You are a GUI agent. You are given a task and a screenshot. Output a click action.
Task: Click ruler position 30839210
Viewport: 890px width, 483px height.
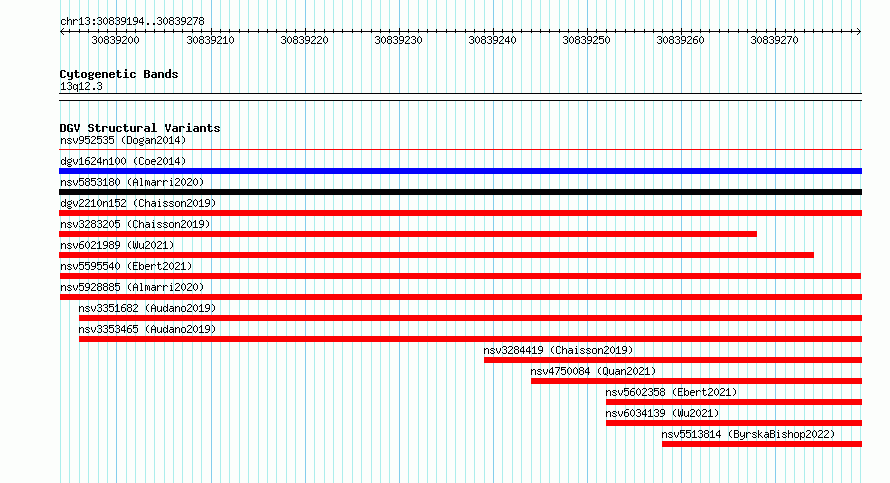(x=211, y=40)
